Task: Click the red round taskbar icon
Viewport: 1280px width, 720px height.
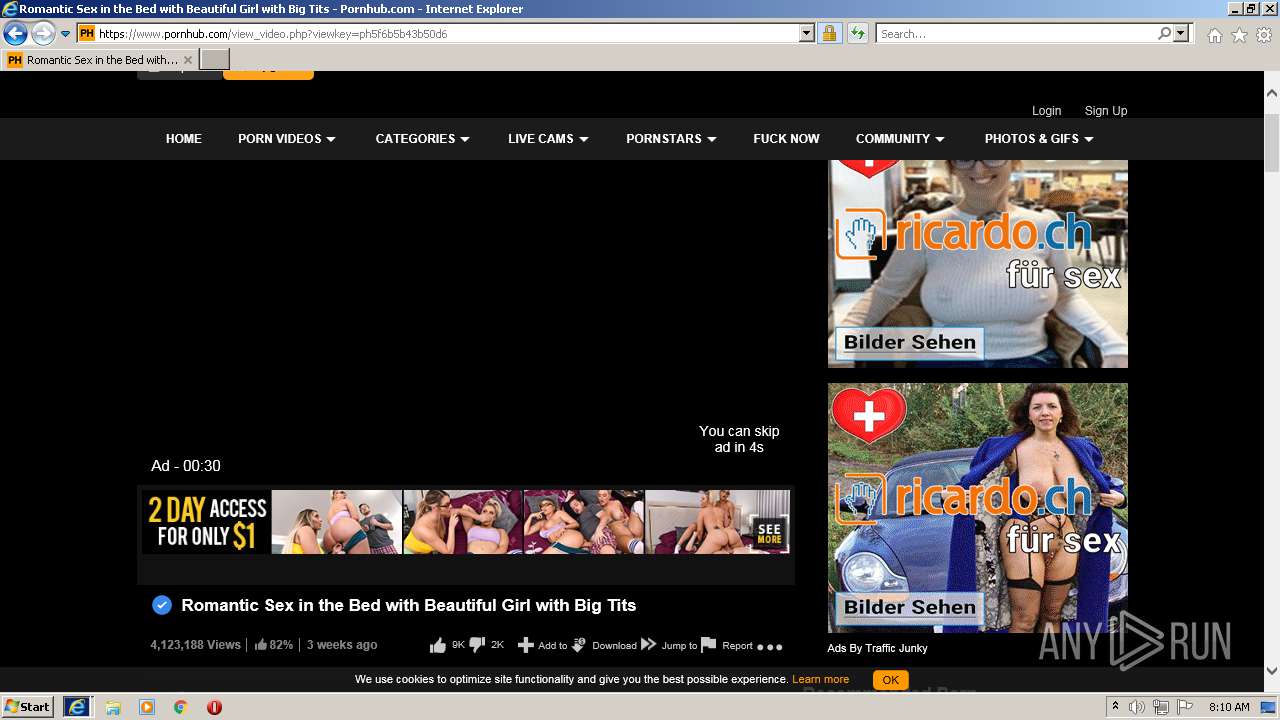Action: (x=214, y=707)
